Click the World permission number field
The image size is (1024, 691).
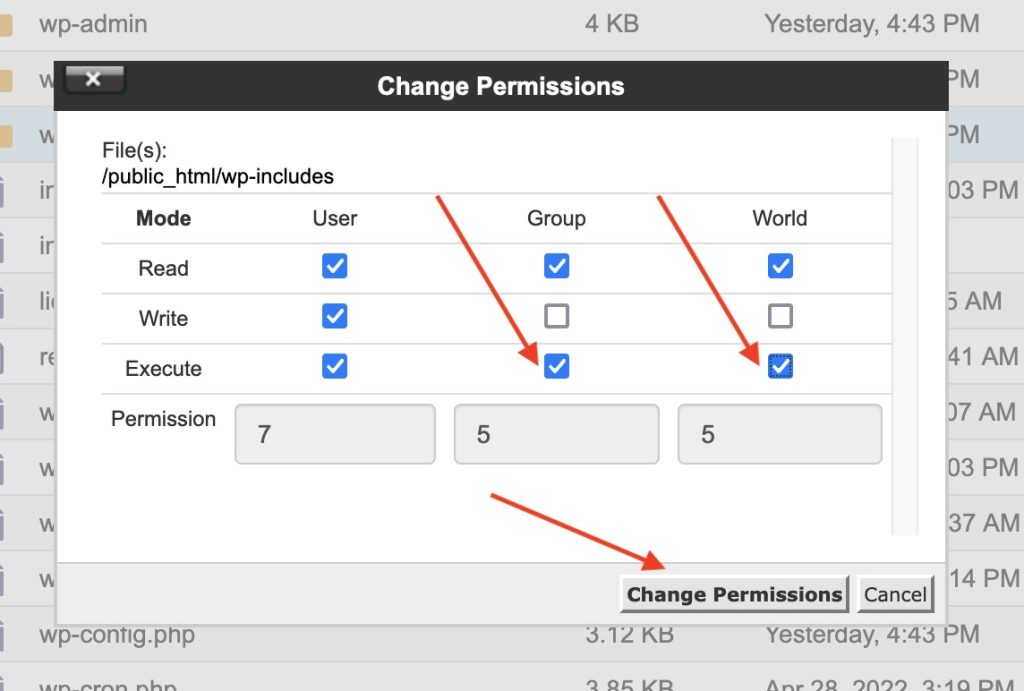tap(780, 434)
